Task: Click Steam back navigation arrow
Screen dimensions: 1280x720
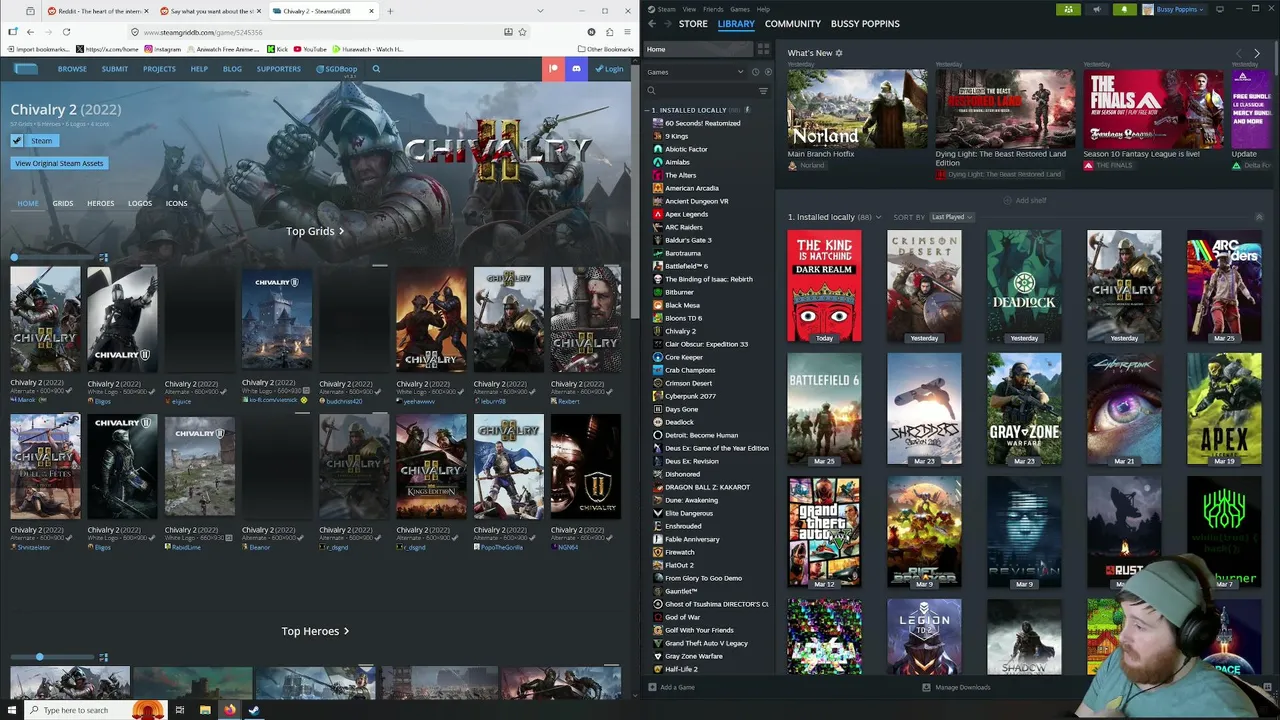Action: point(652,23)
